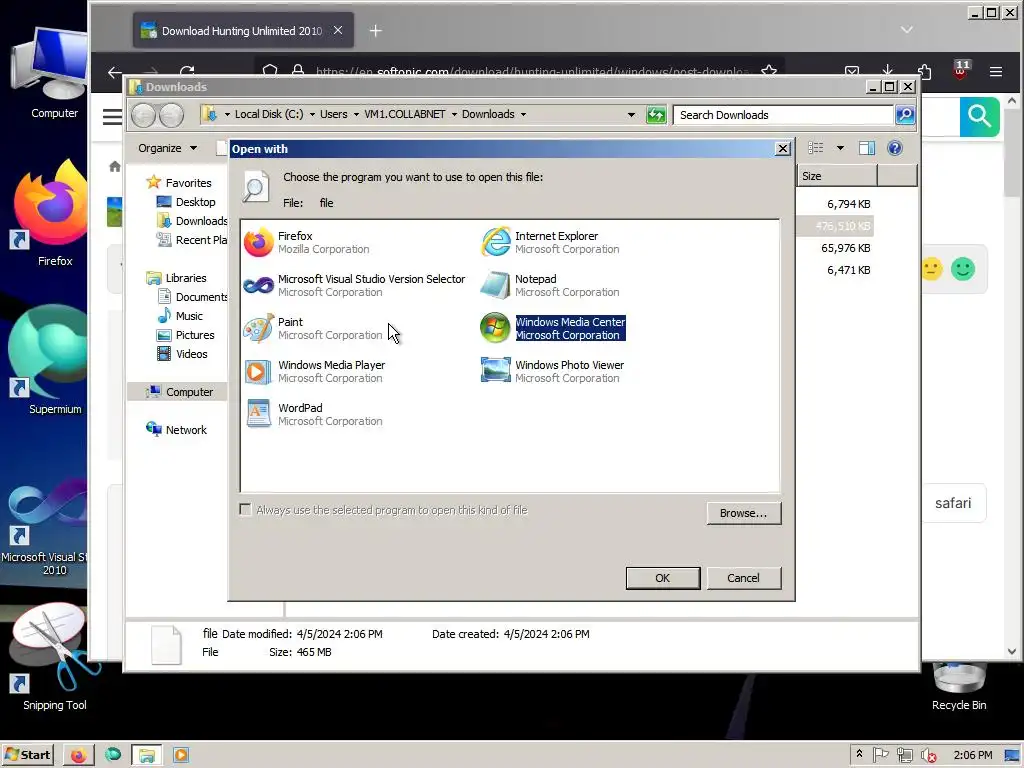Screen dimensions: 1024x768
Task: Sort by the Size column header
Action: [x=836, y=176]
